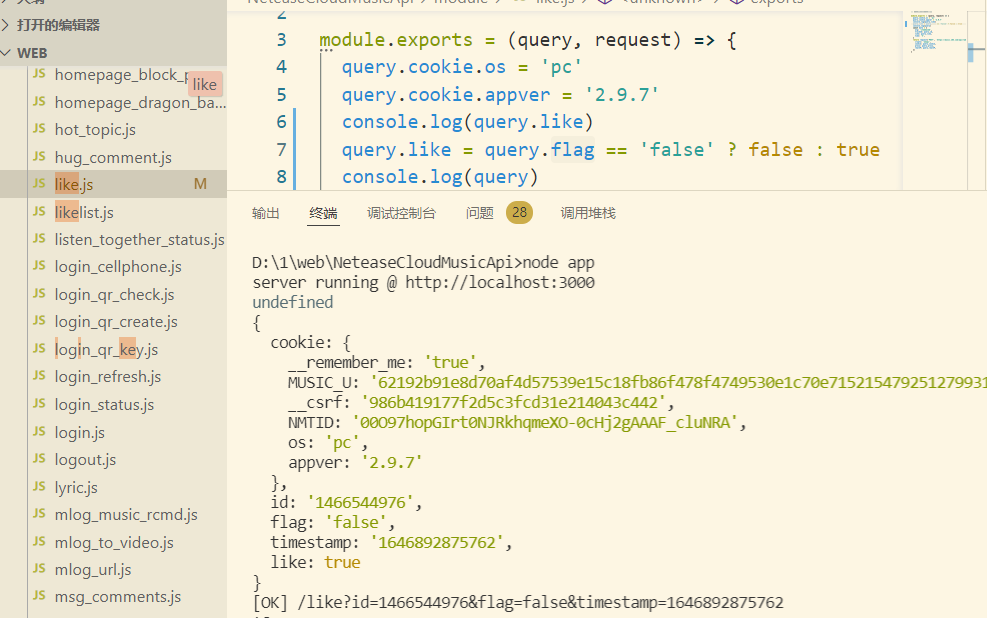Click the JS icon next to hug_comment.js
This screenshot has height=618, width=987.
tap(38, 157)
